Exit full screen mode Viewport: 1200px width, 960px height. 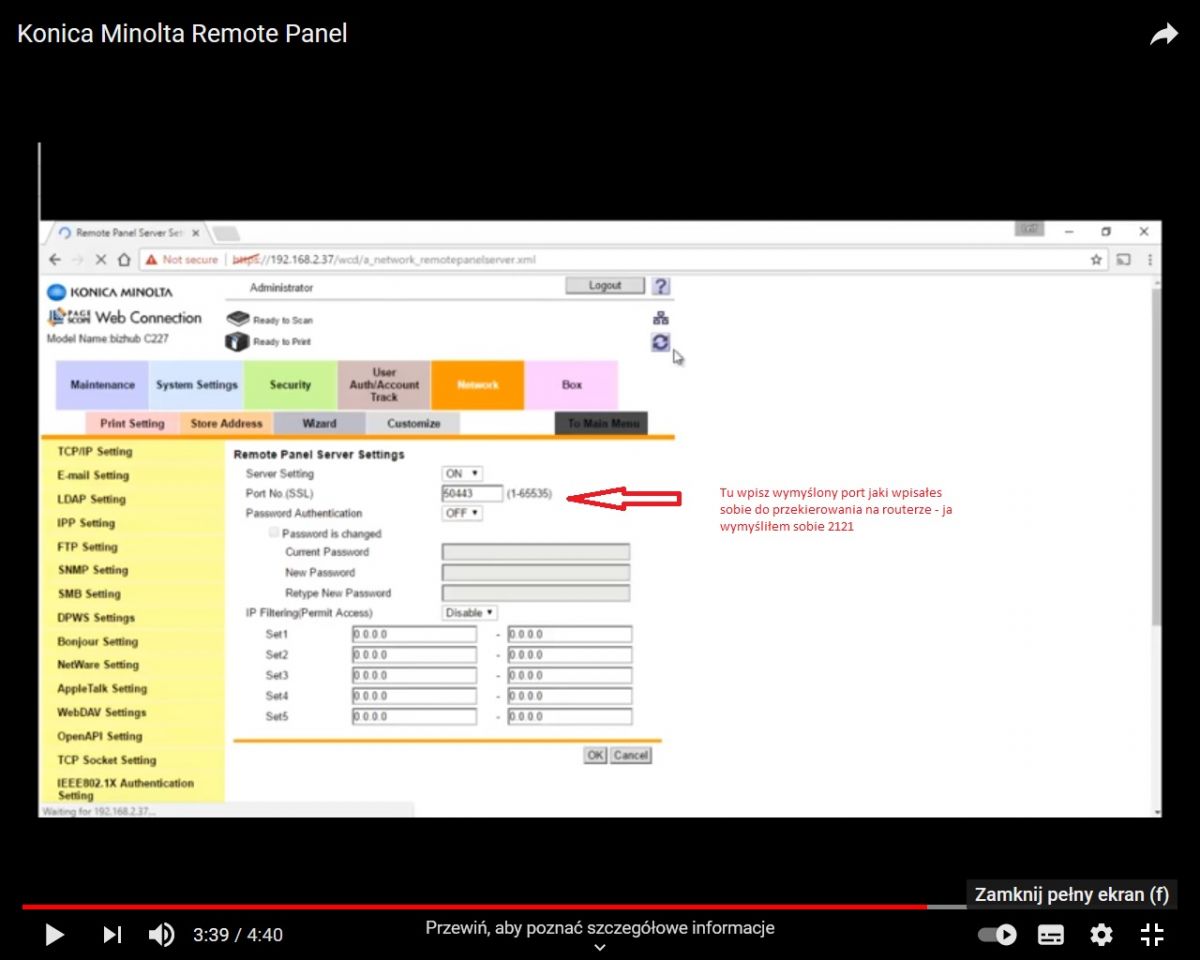point(1152,935)
